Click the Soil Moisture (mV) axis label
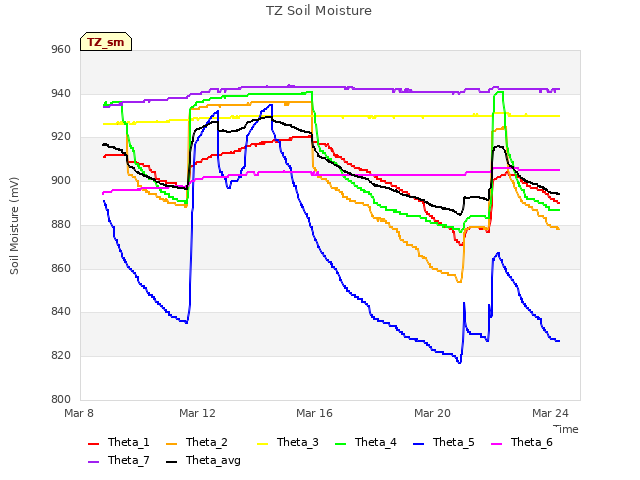Screen dimensions: 640x480 pyautogui.click(x=14, y=226)
